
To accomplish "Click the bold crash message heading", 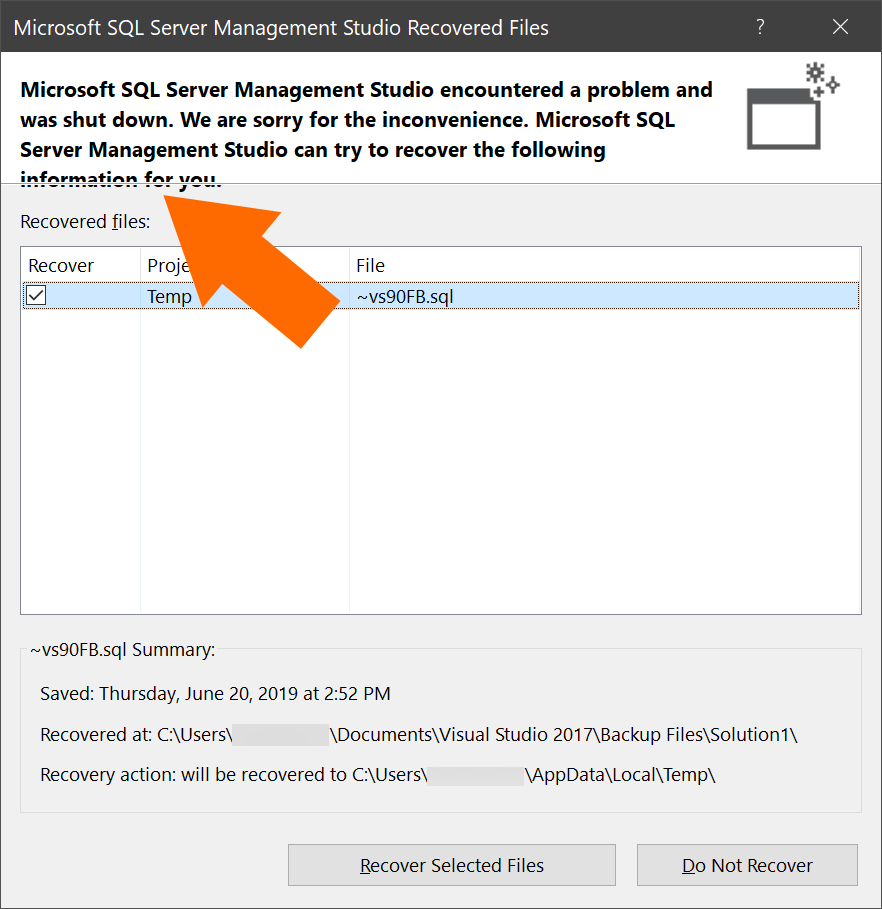I will click(366, 120).
